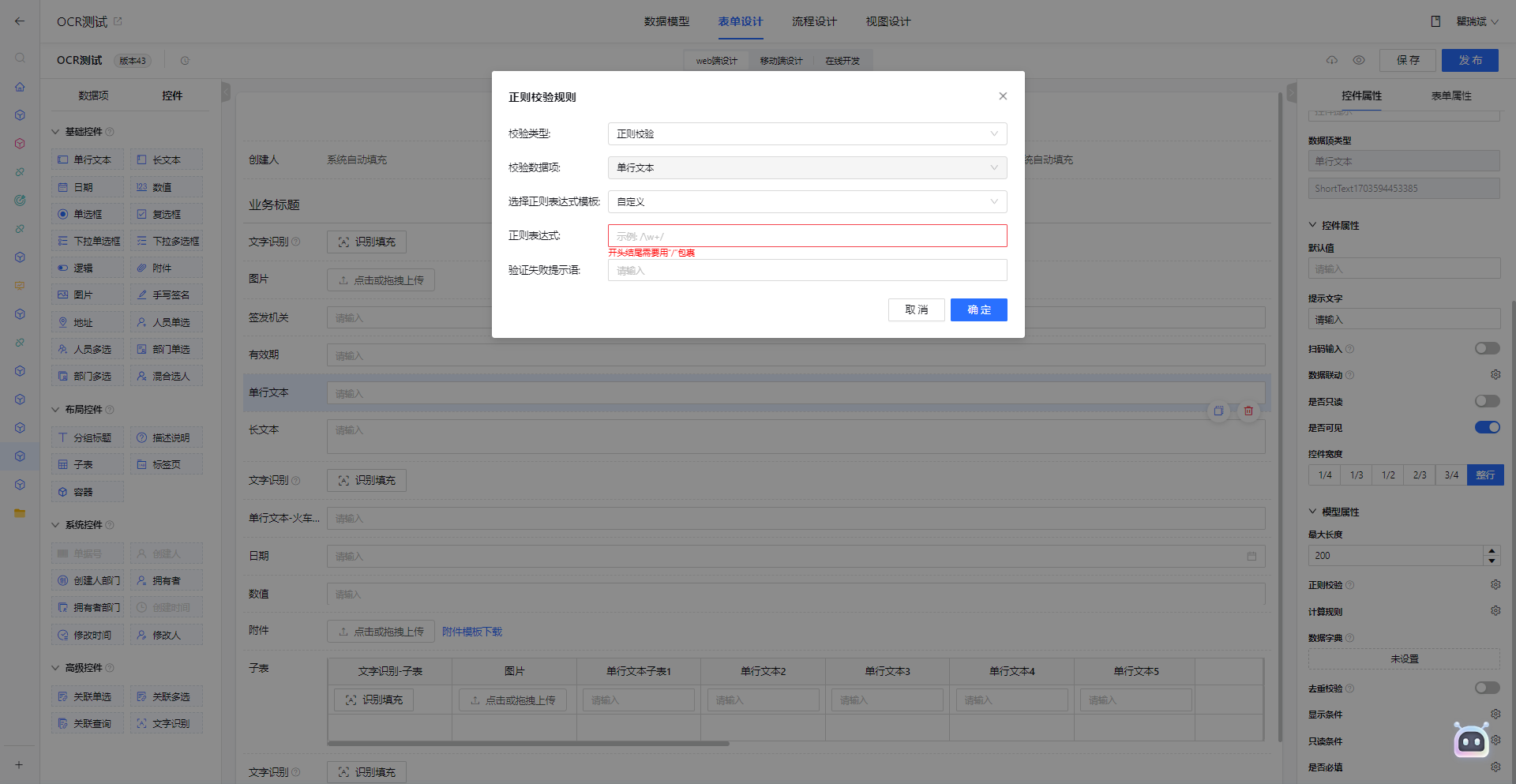Click the folder icon in sidebar

[x=20, y=513]
